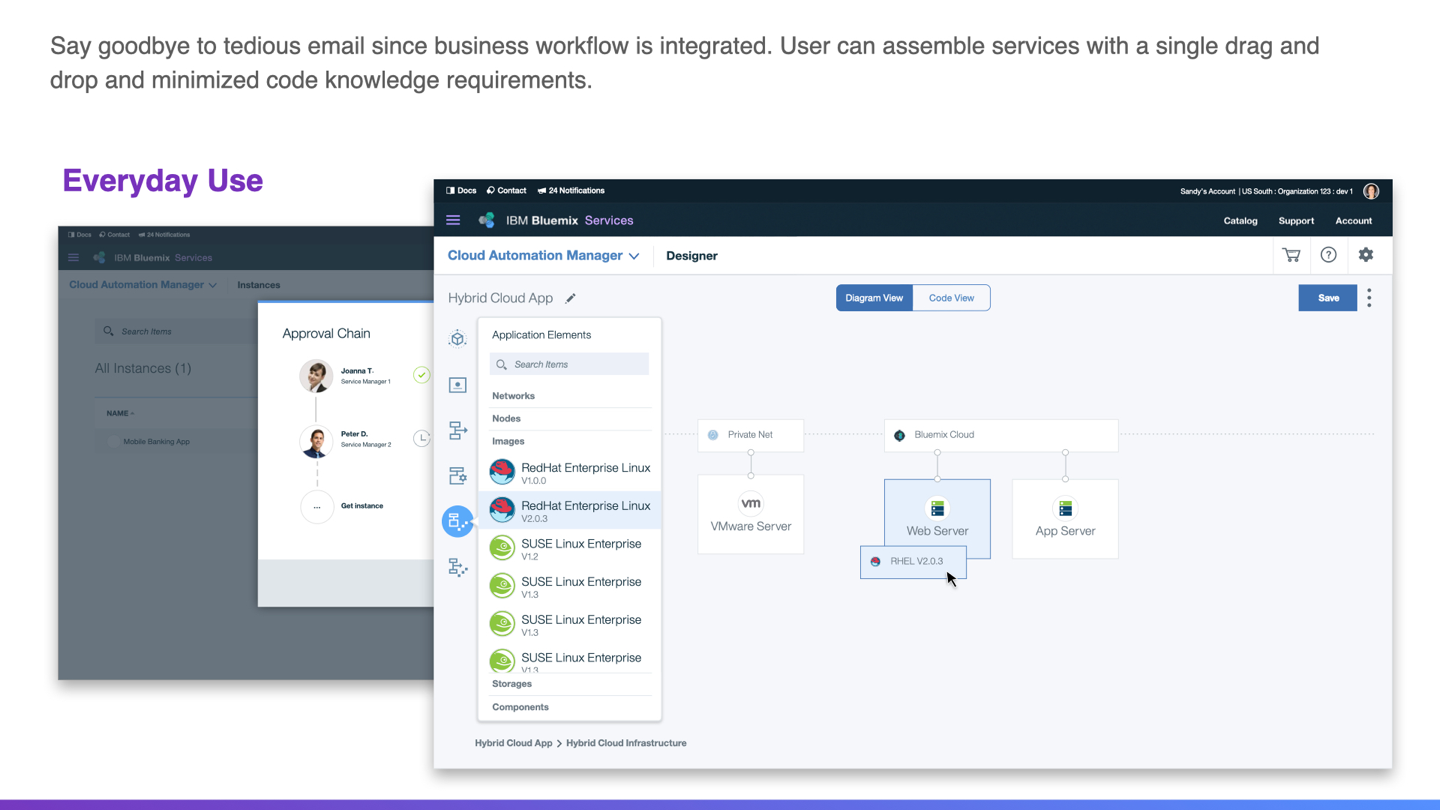Image resolution: width=1440 pixels, height=810 pixels.
Task: Click the IBM Bluemix logo in Designer window
Action: tap(486, 220)
